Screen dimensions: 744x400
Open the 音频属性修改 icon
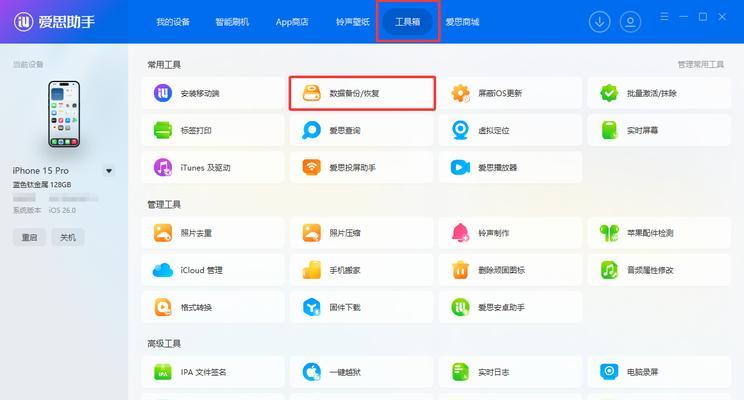pos(609,270)
